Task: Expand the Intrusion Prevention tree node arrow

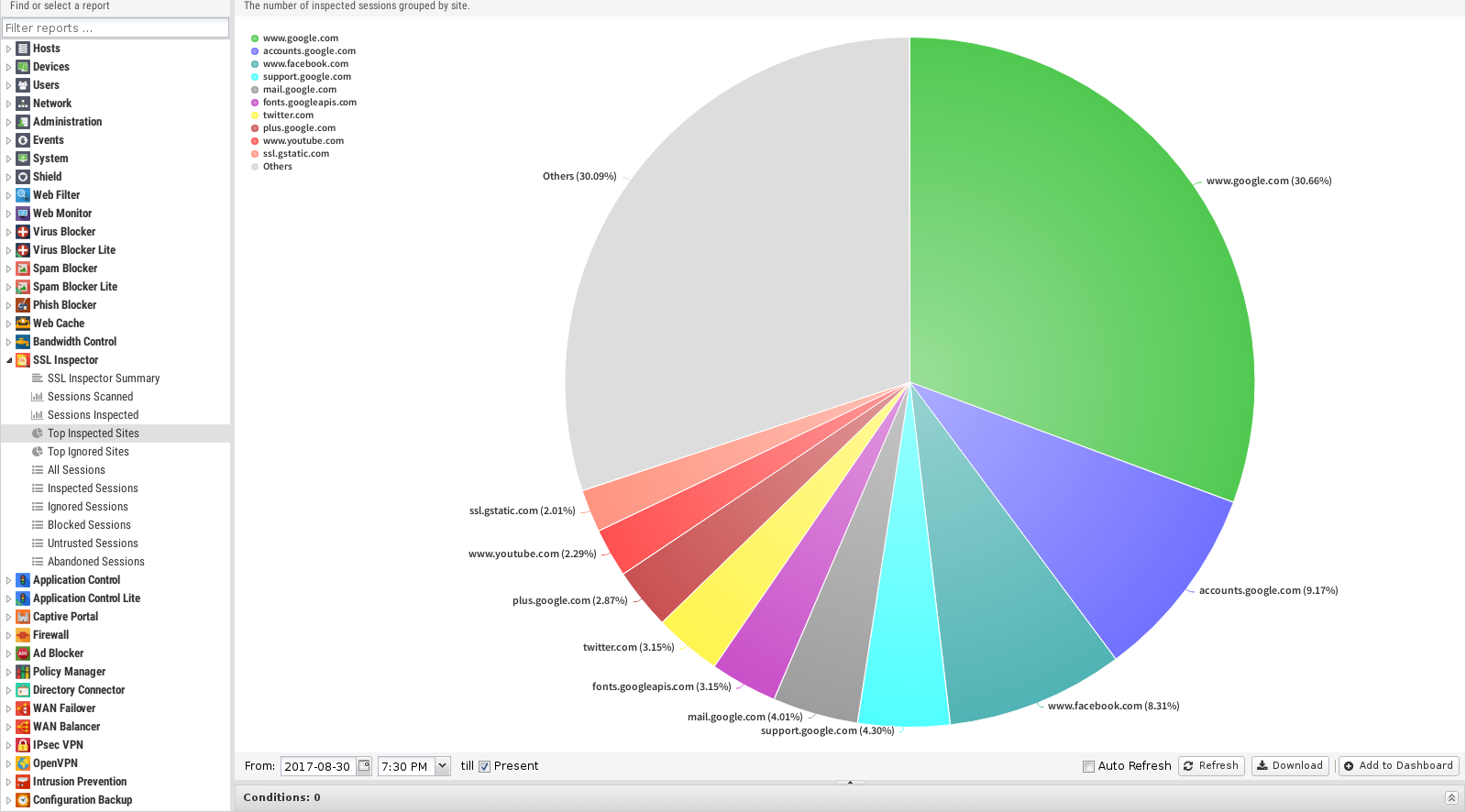Action: (9, 782)
